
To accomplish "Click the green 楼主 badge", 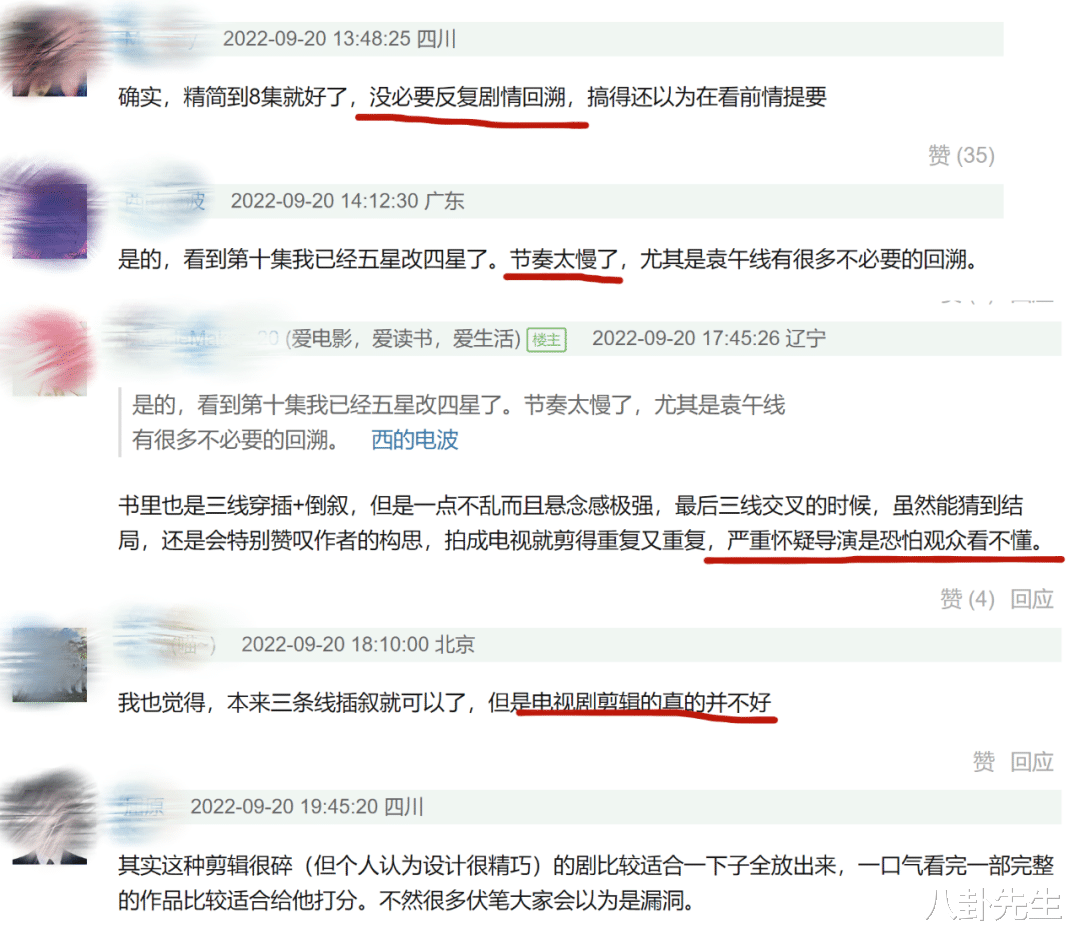I will pyautogui.click(x=546, y=340).
